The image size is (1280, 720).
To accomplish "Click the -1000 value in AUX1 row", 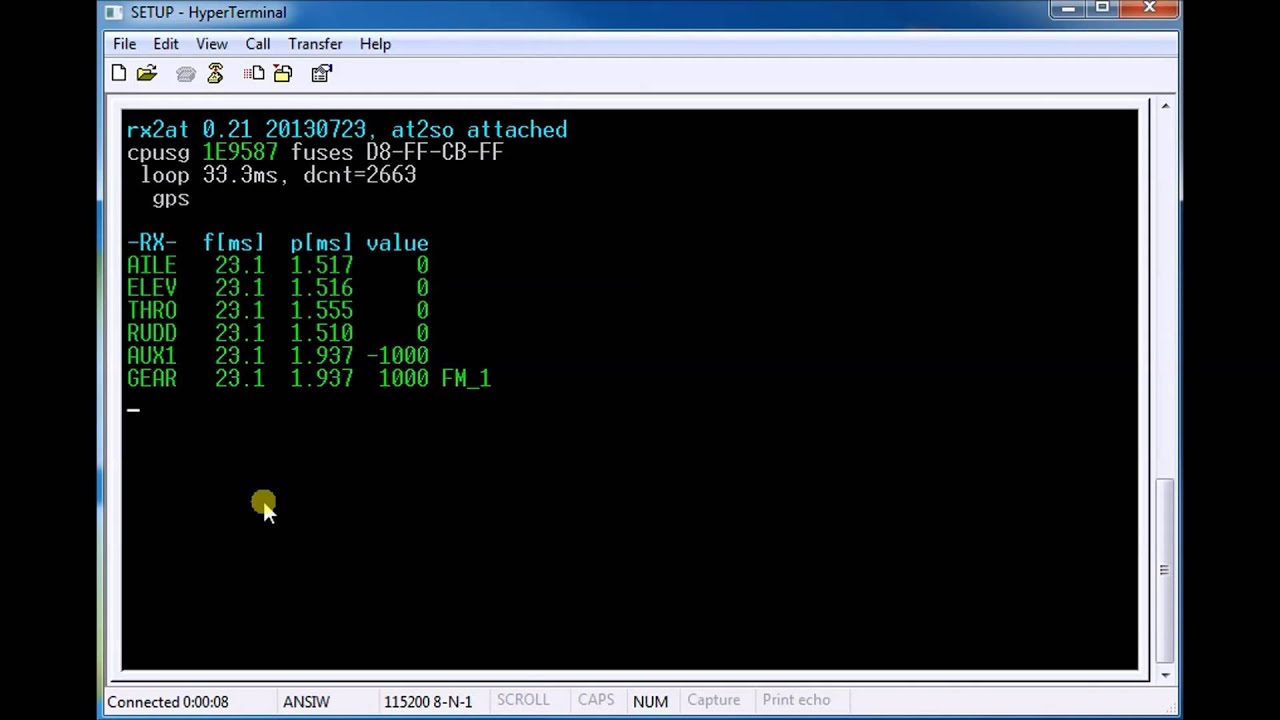I will [397, 356].
